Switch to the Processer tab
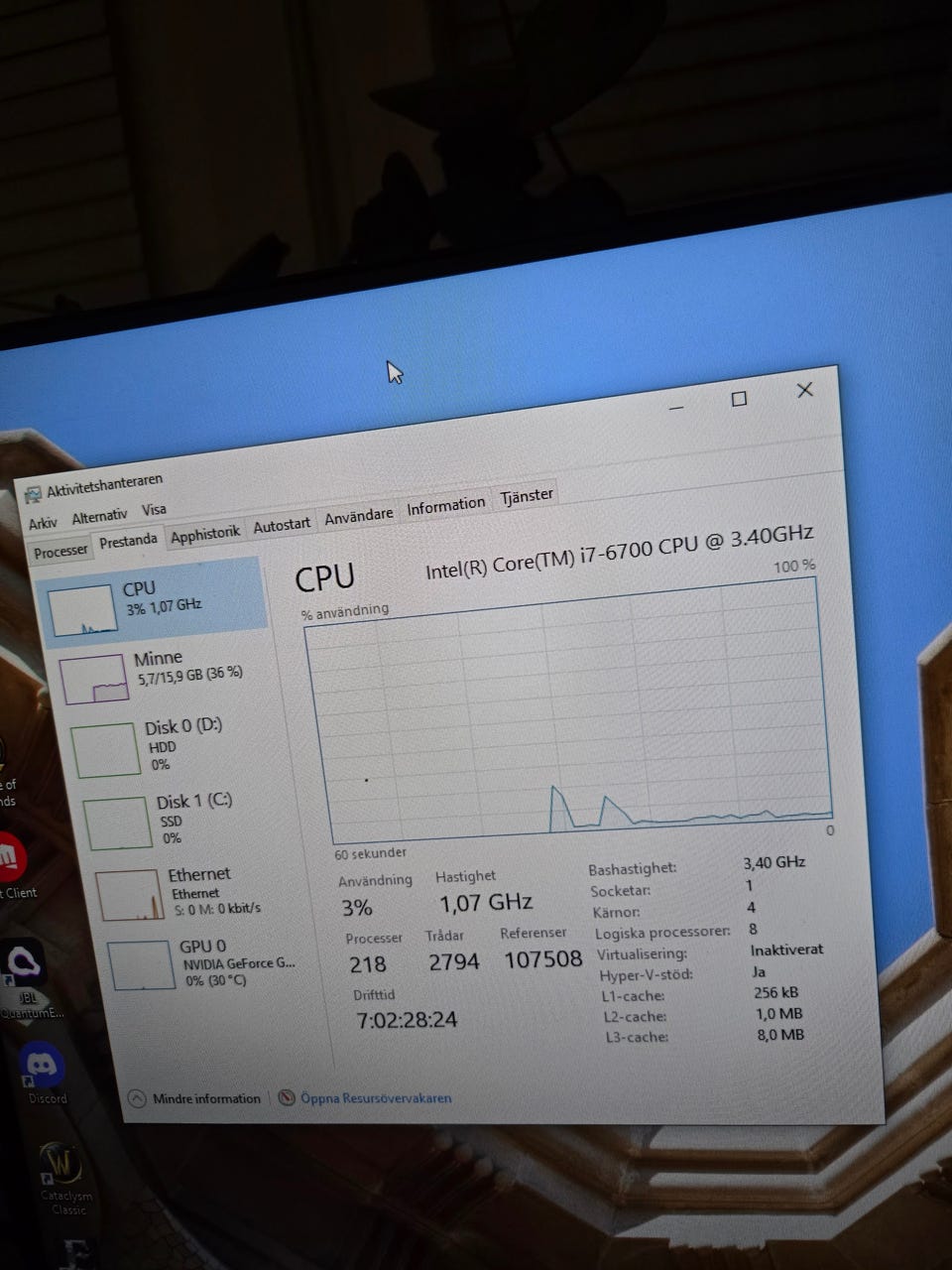This screenshot has height=1270, width=952. point(60,552)
